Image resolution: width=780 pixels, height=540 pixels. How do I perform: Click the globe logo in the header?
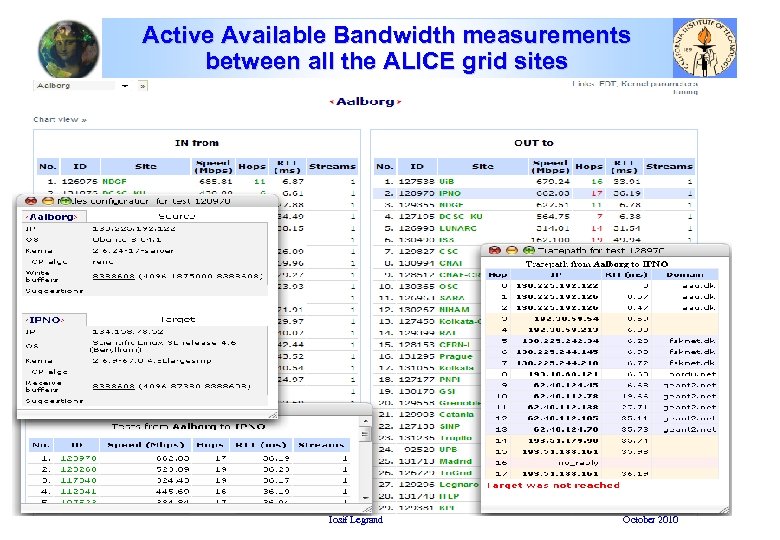click(x=68, y=49)
